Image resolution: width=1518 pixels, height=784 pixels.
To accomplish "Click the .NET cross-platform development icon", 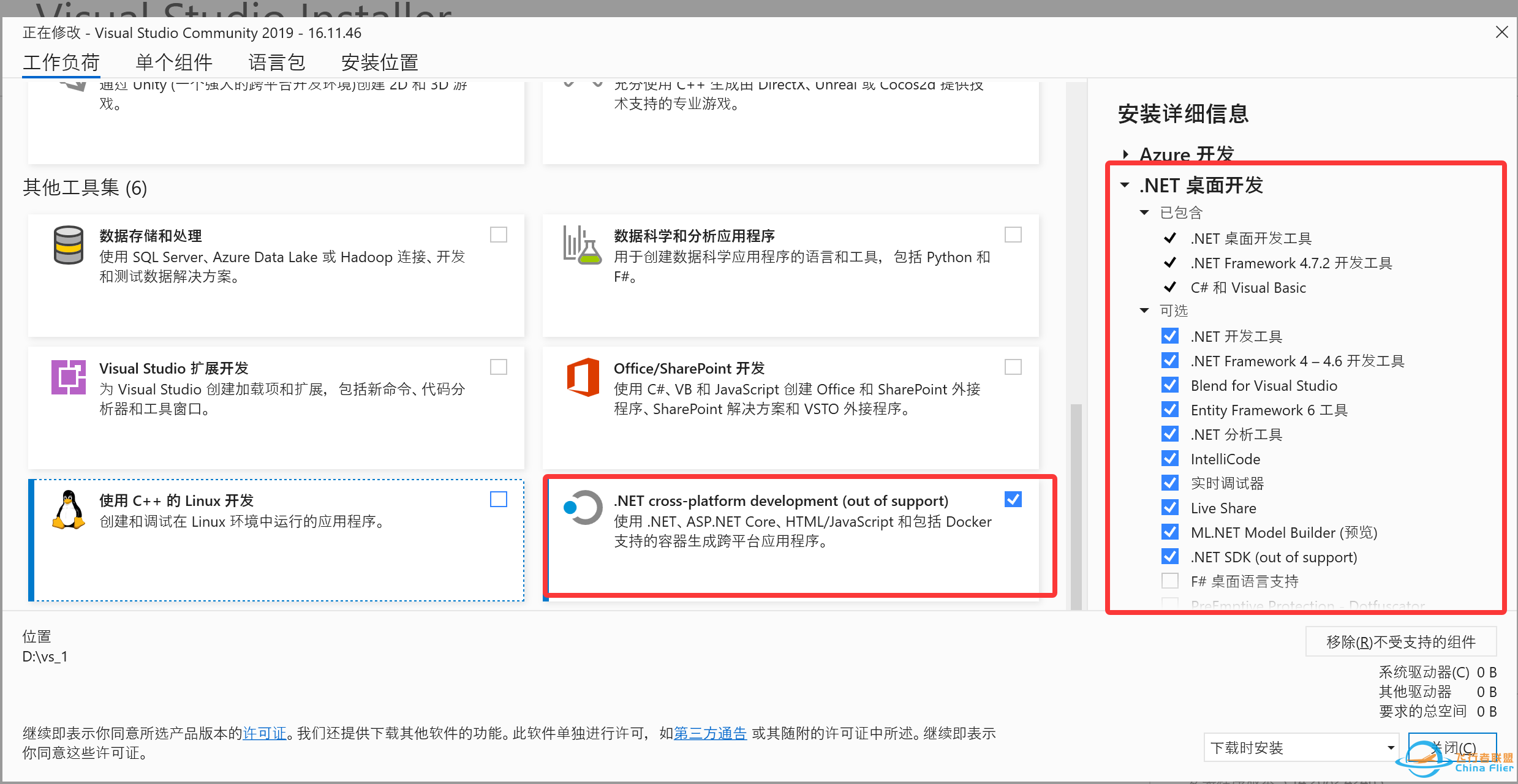I will pos(583,508).
